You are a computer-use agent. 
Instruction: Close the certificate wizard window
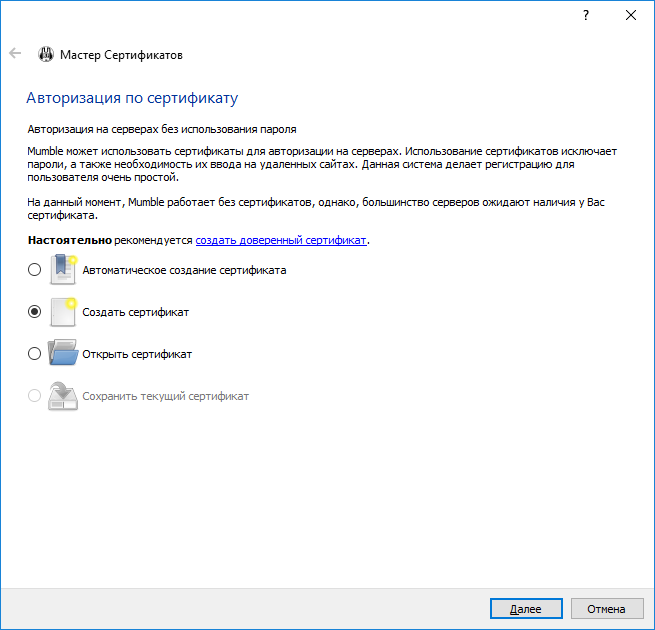631,15
